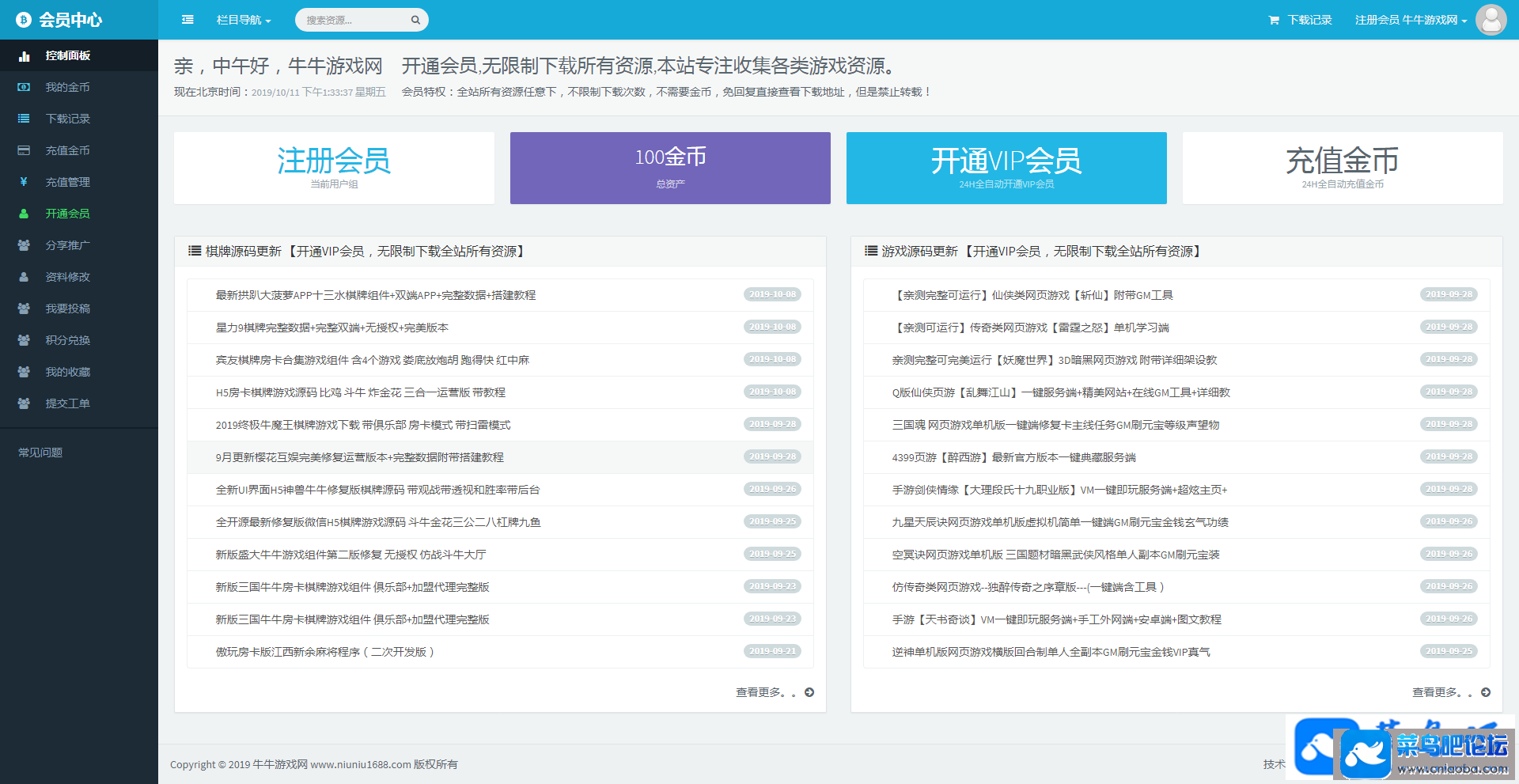Click arrow icon beside 查看更多 in 棋牌源码 panel
1519x784 pixels.
coord(809,692)
